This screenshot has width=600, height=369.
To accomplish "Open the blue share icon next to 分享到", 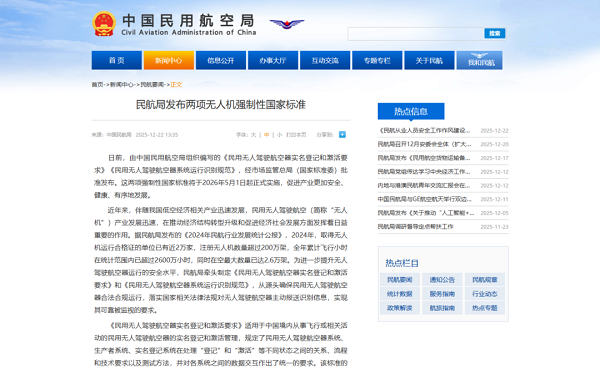I will point(342,134).
